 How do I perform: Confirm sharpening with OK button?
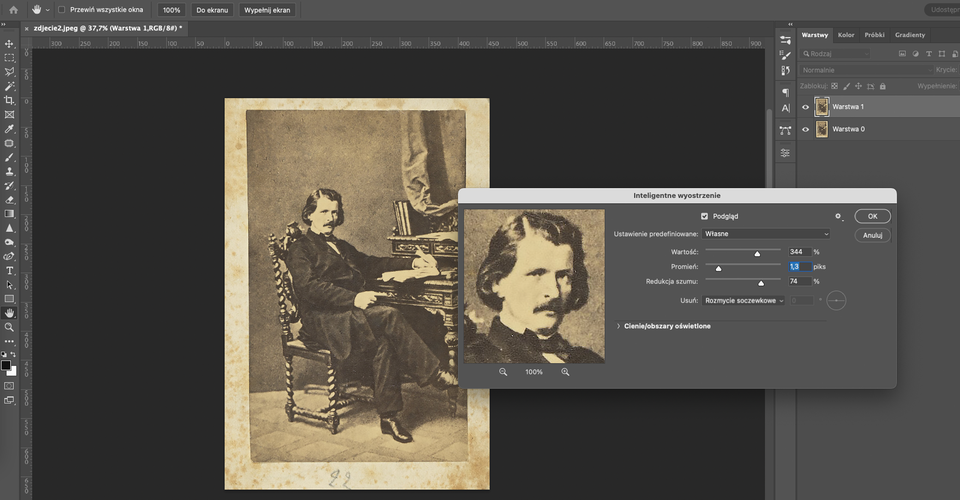point(872,216)
